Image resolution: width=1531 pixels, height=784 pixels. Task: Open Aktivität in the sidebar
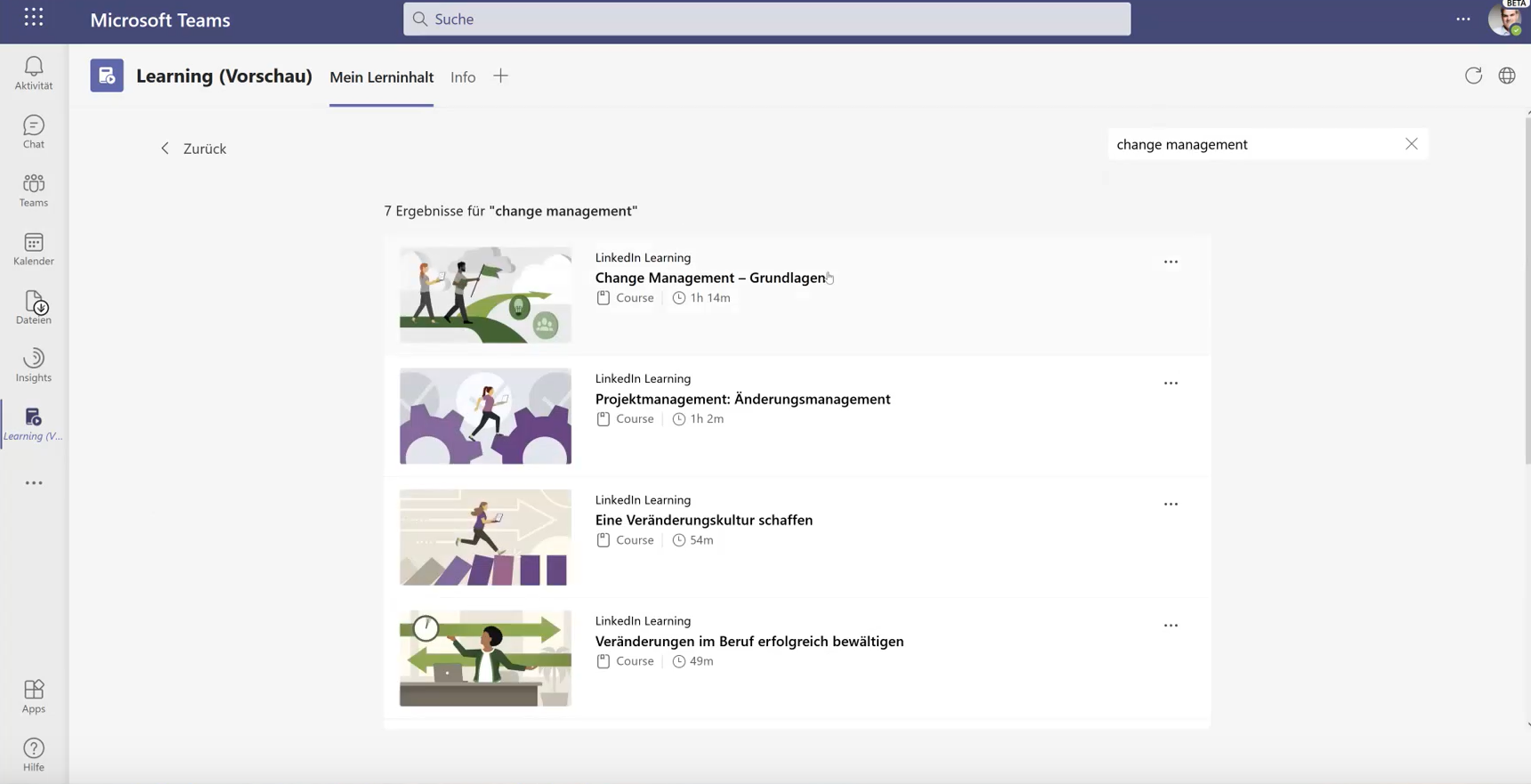34,73
